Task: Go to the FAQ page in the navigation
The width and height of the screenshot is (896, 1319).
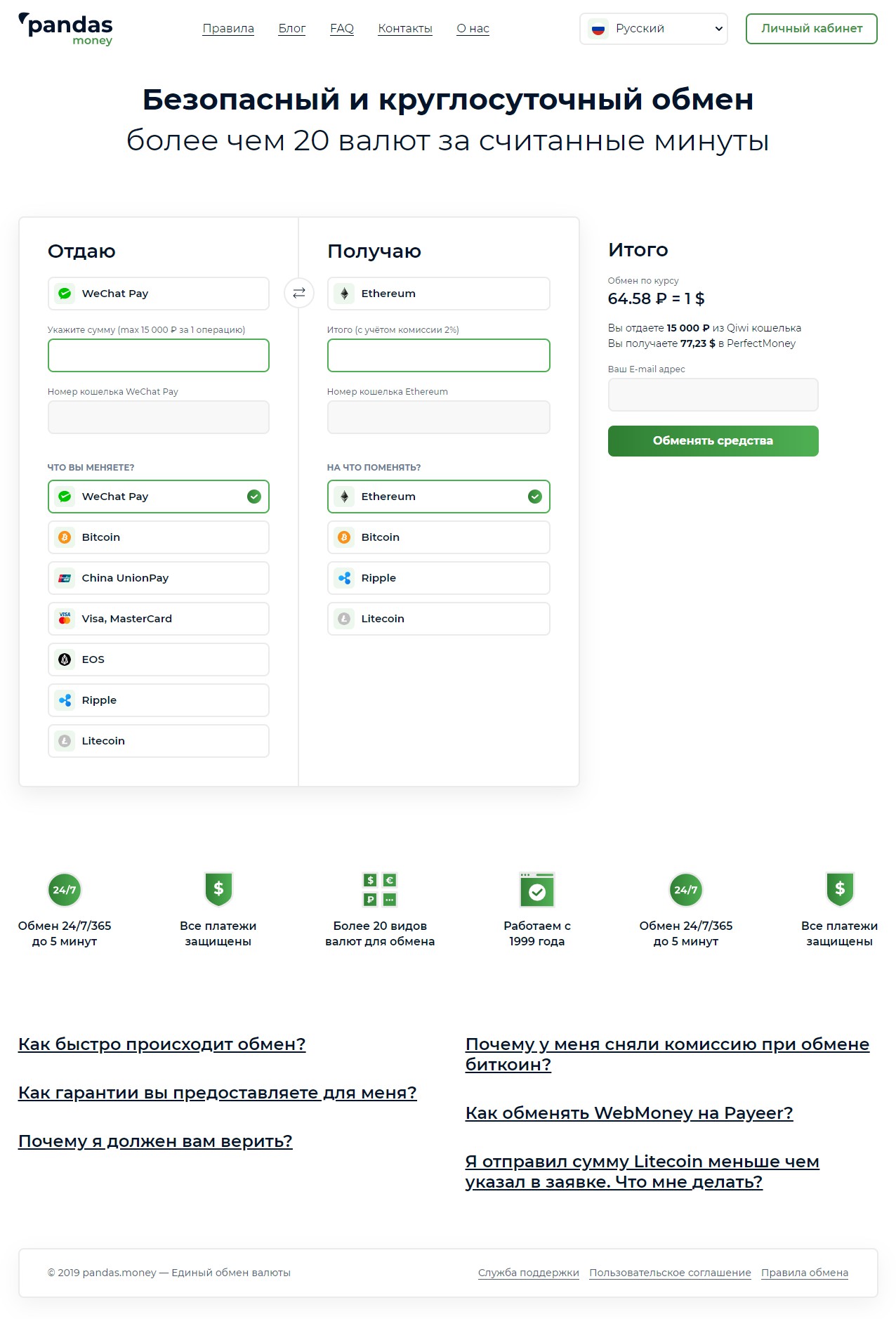Action: tap(342, 29)
